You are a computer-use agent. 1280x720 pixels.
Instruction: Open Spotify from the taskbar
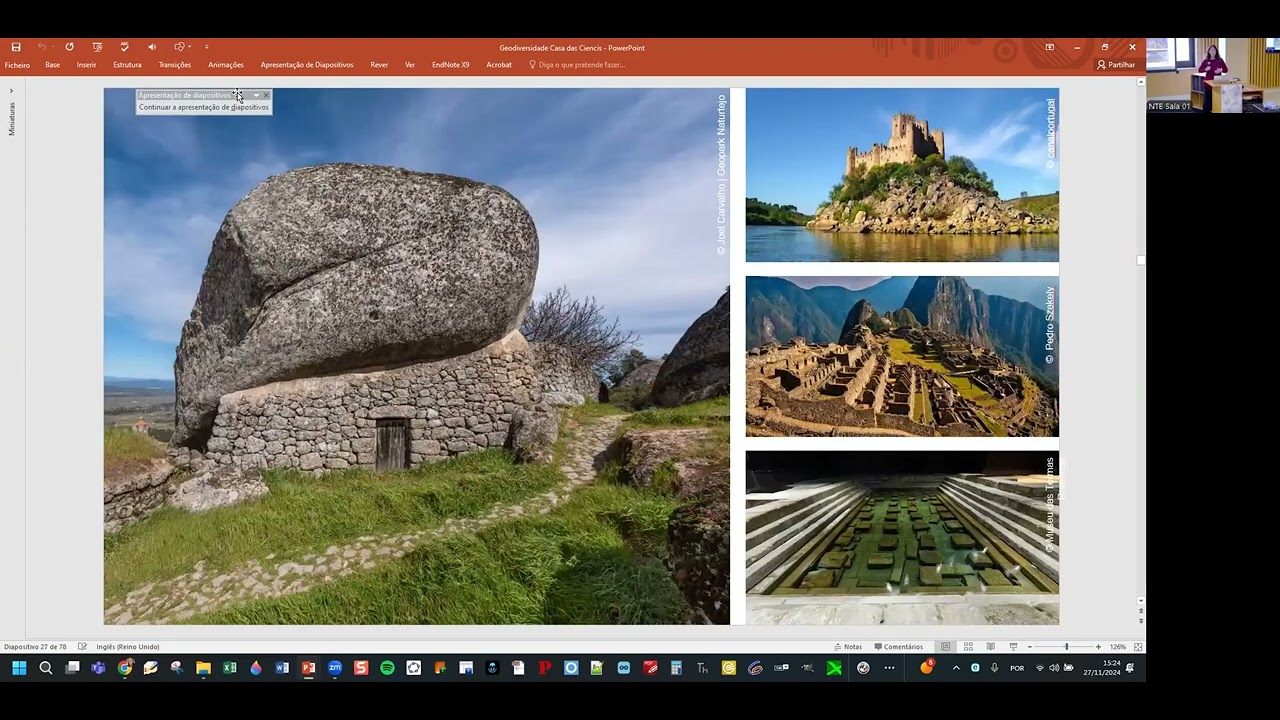(387, 668)
